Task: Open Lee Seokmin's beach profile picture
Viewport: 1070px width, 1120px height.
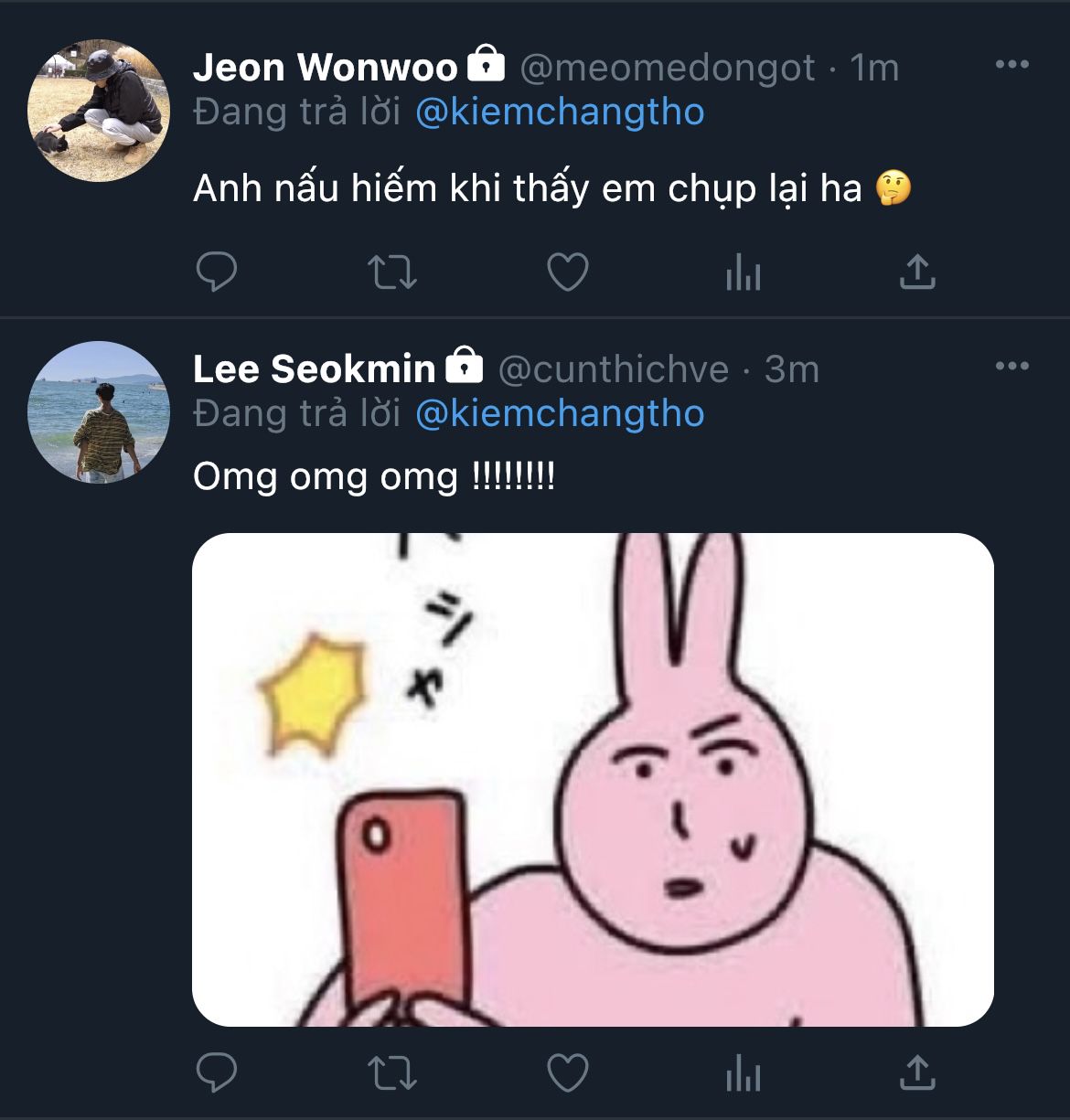Action: (x=99, y=412)
